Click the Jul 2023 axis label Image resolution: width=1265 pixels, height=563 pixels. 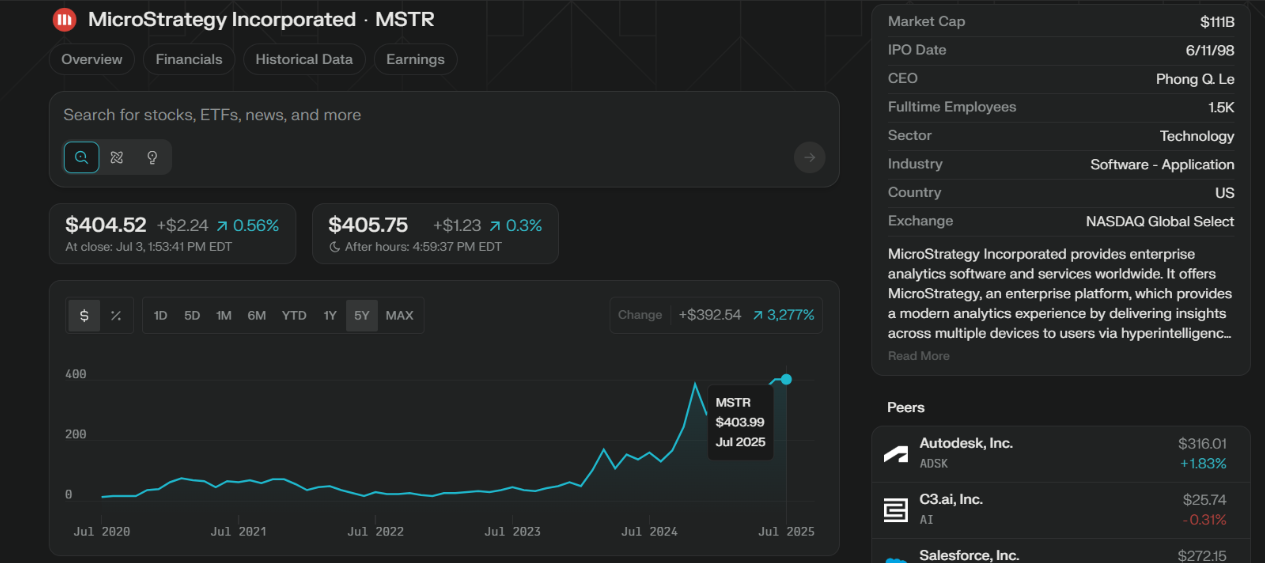pyautogui.click(x=512, y=531)
